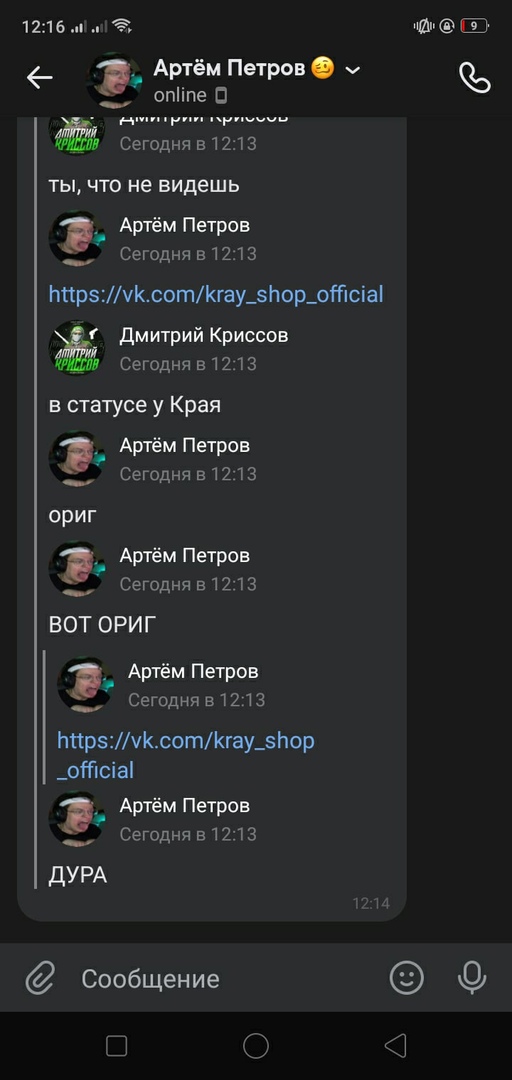Image resolution: width=512 pixels, height=1080 pixels.
Task: Tap Android back triangle button
Action: (x=395, y=1046)
